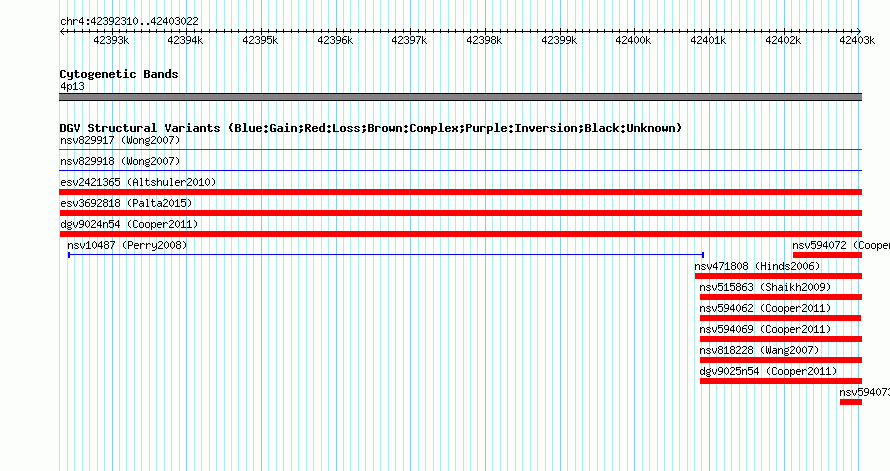Click the 42395k ruler label
This screenshot has height=471, width=890.
coord(260,40)
